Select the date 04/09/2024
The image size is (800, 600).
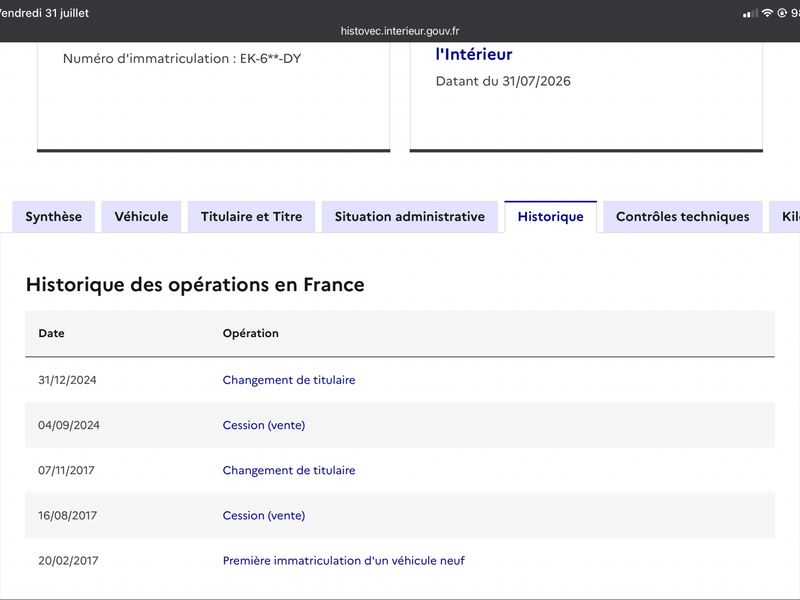[69, 426]
